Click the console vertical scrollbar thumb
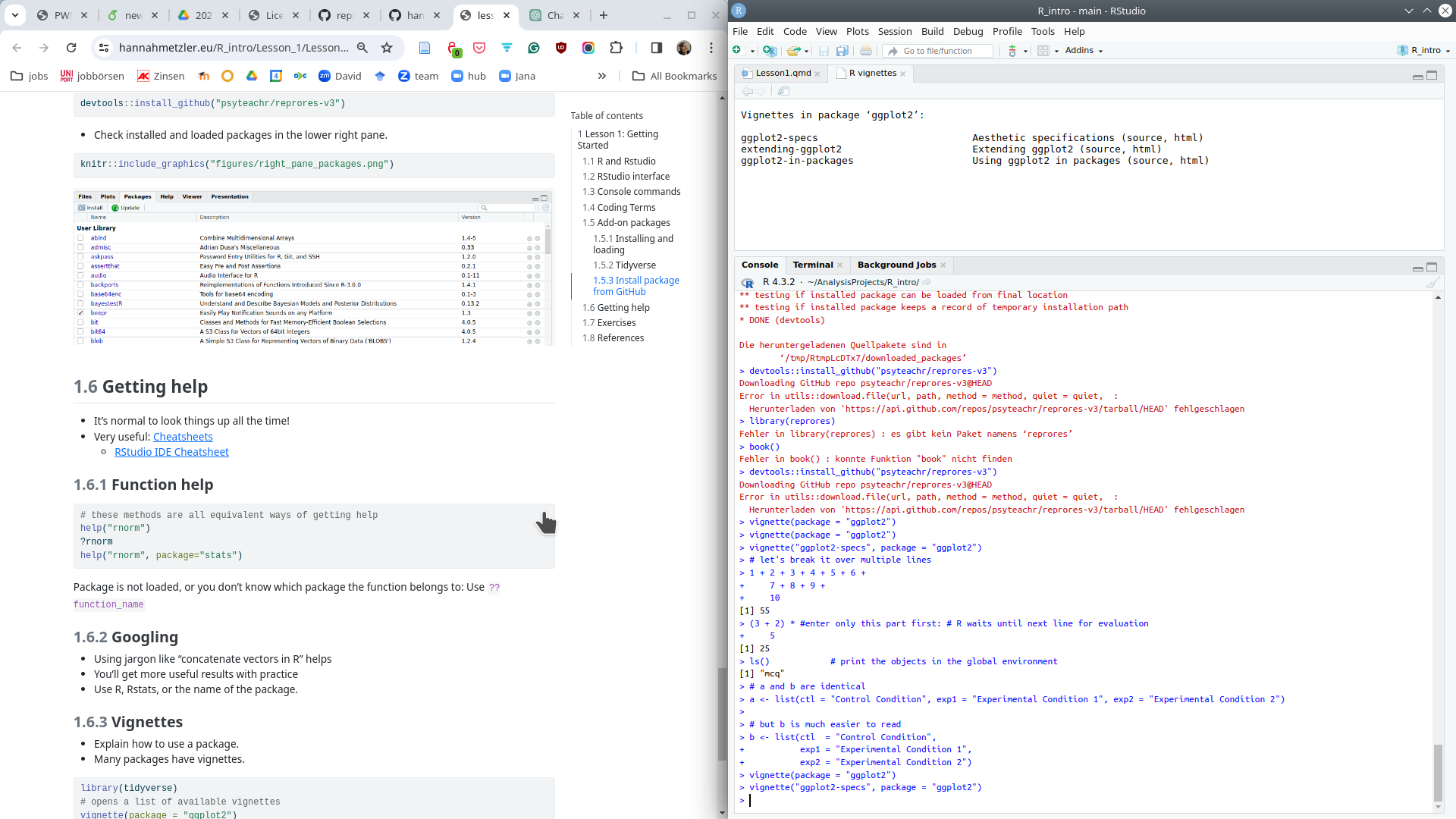Viewport: 1456px width, 819px height. [x=1437, y=772]
